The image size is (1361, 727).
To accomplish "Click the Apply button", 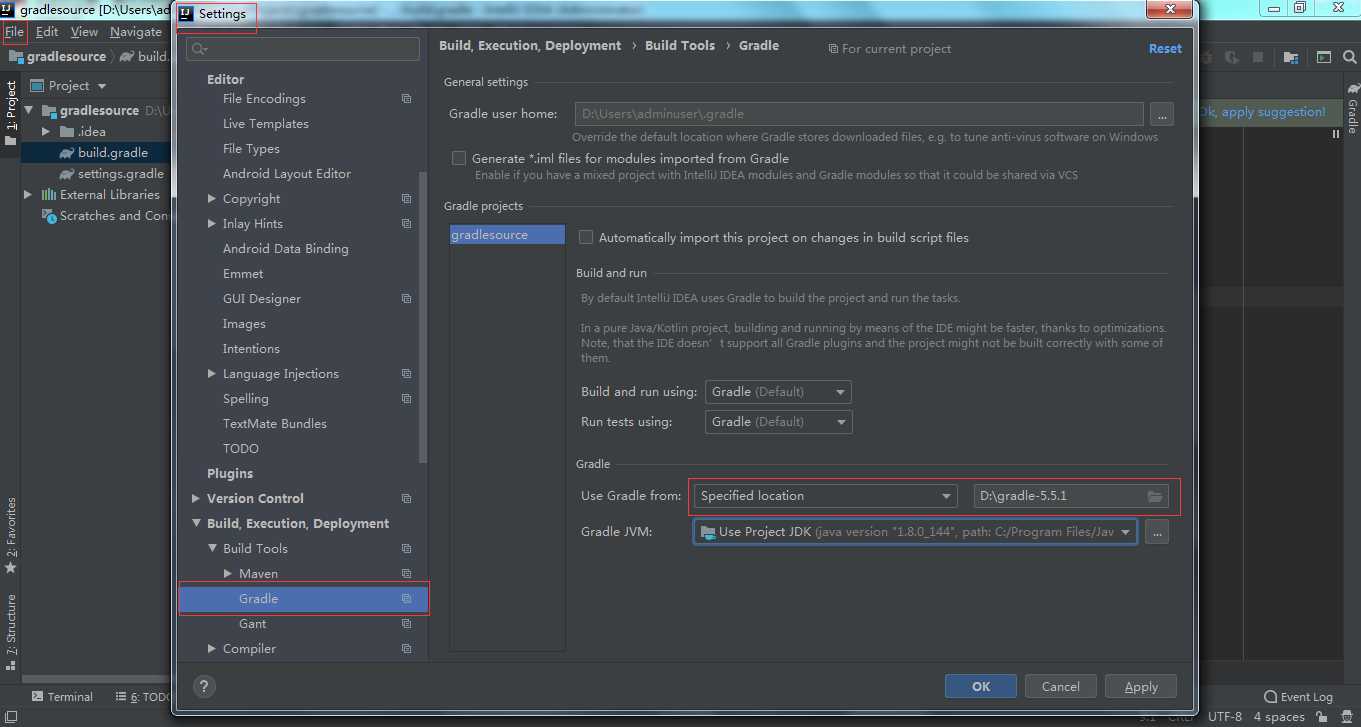I will 1141,686.
